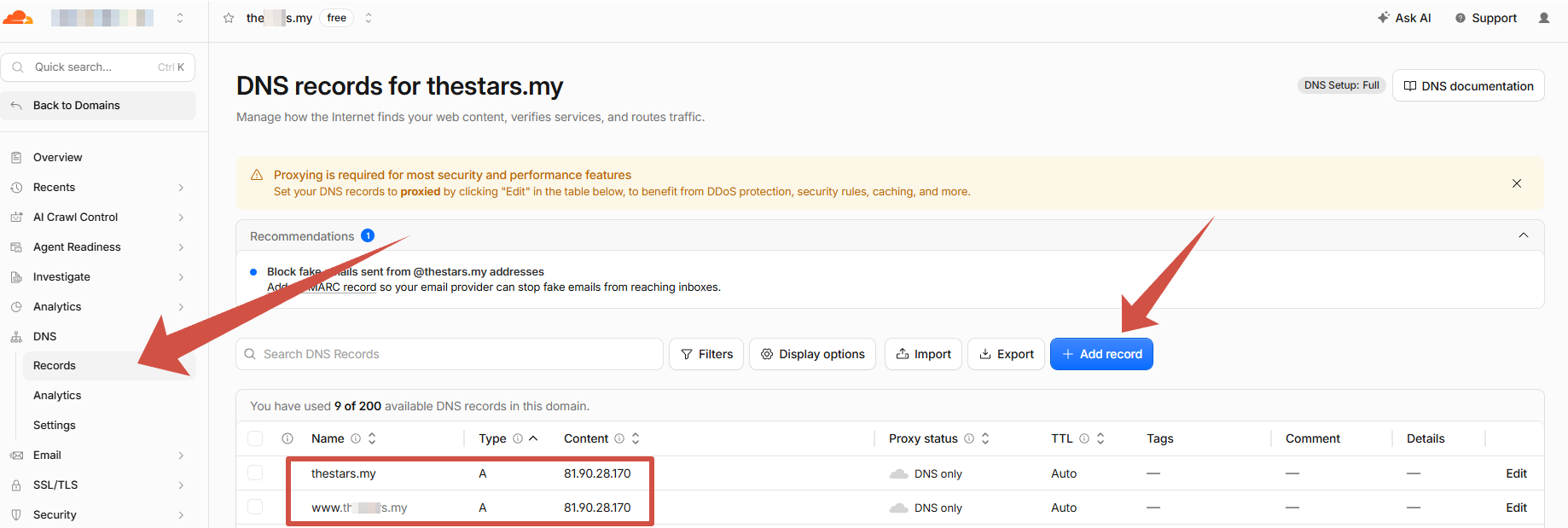Screen dimensions: 1568x528
Task: Open the account switcher dropdown
Action: pos(180,18)
